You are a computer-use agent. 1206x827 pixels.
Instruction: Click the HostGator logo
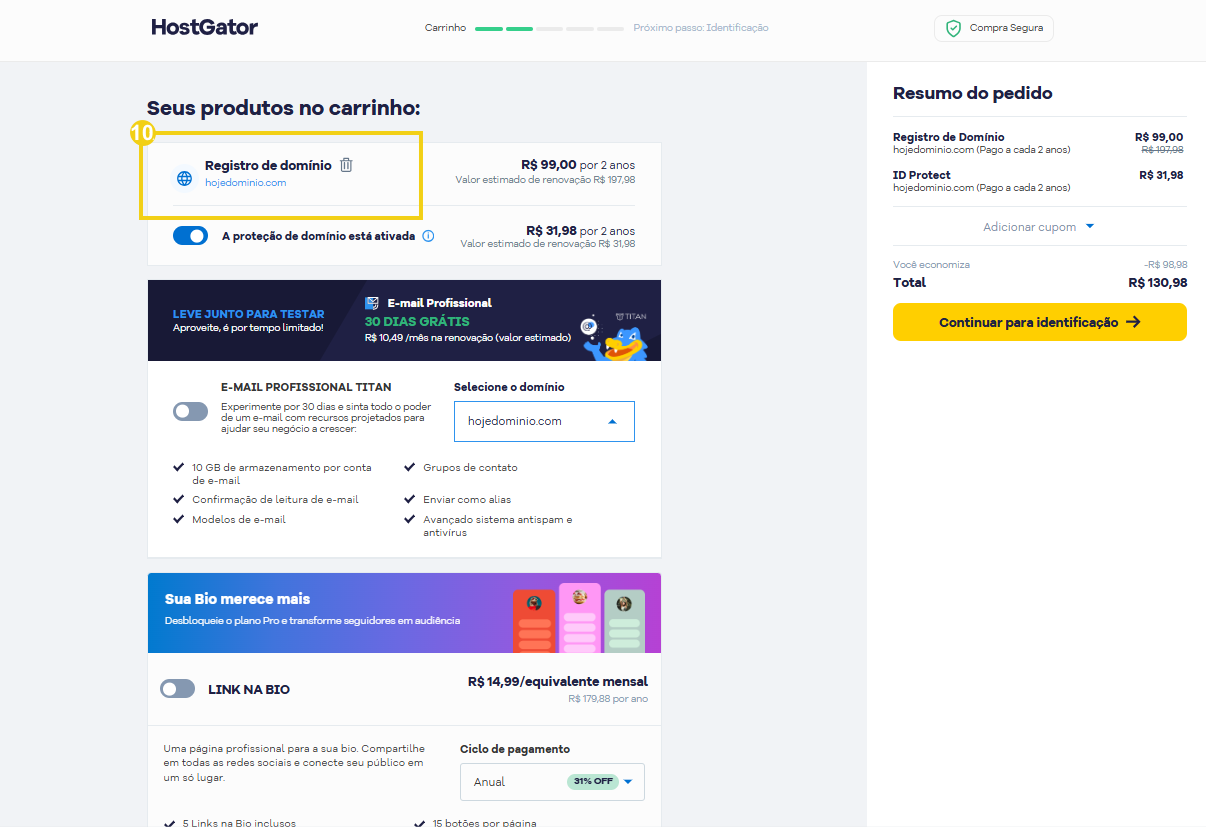click(204, 27)
